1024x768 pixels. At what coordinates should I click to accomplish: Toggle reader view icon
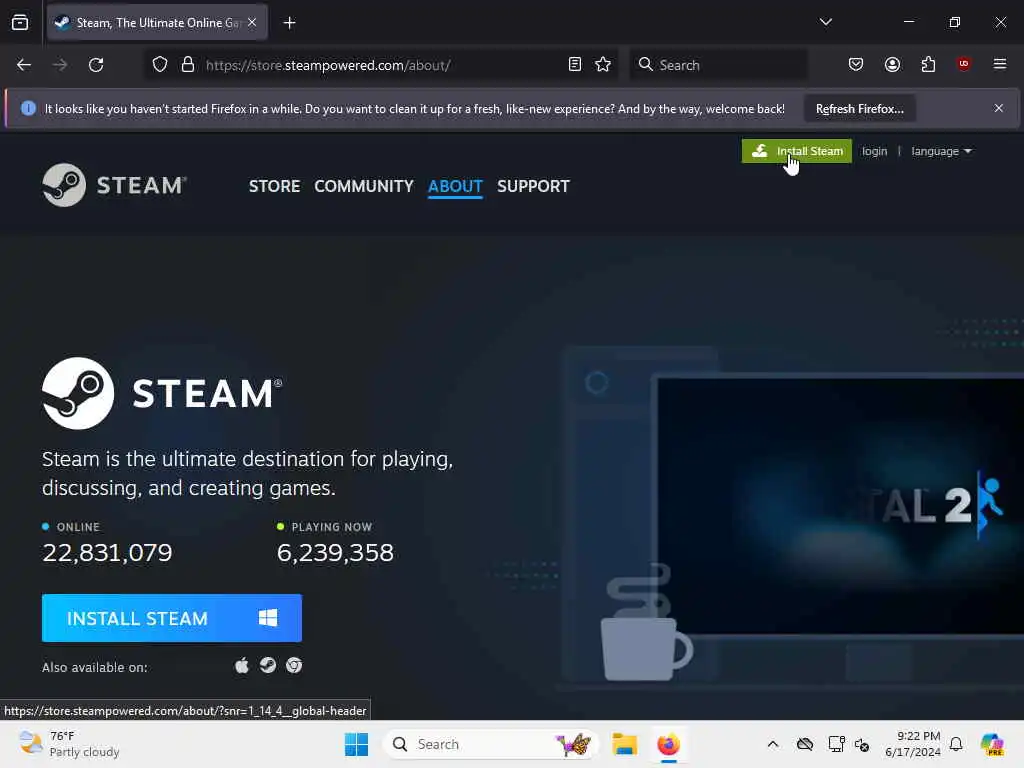point(575,65)
